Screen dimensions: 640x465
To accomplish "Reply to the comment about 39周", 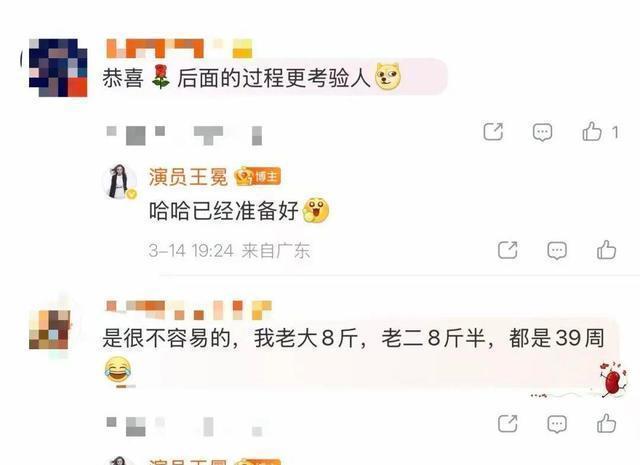I will 557,424.
